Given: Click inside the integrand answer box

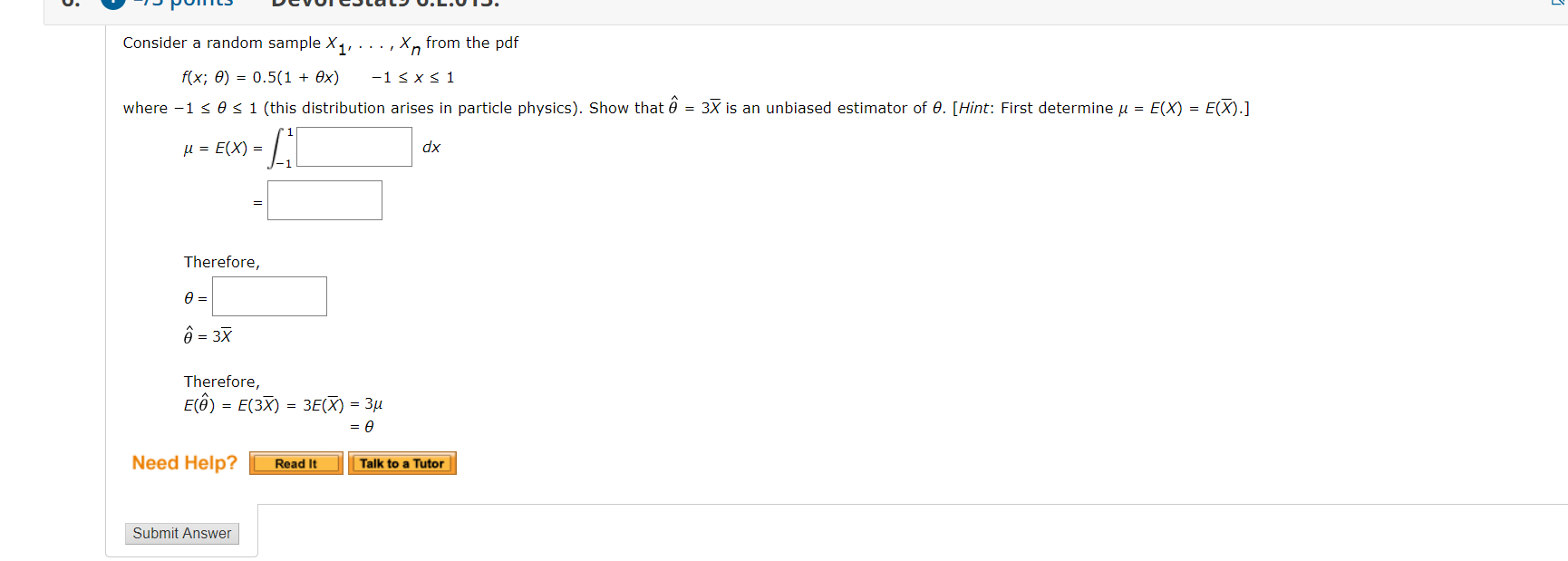Looking at the screenshot, I should click(353, 146).
